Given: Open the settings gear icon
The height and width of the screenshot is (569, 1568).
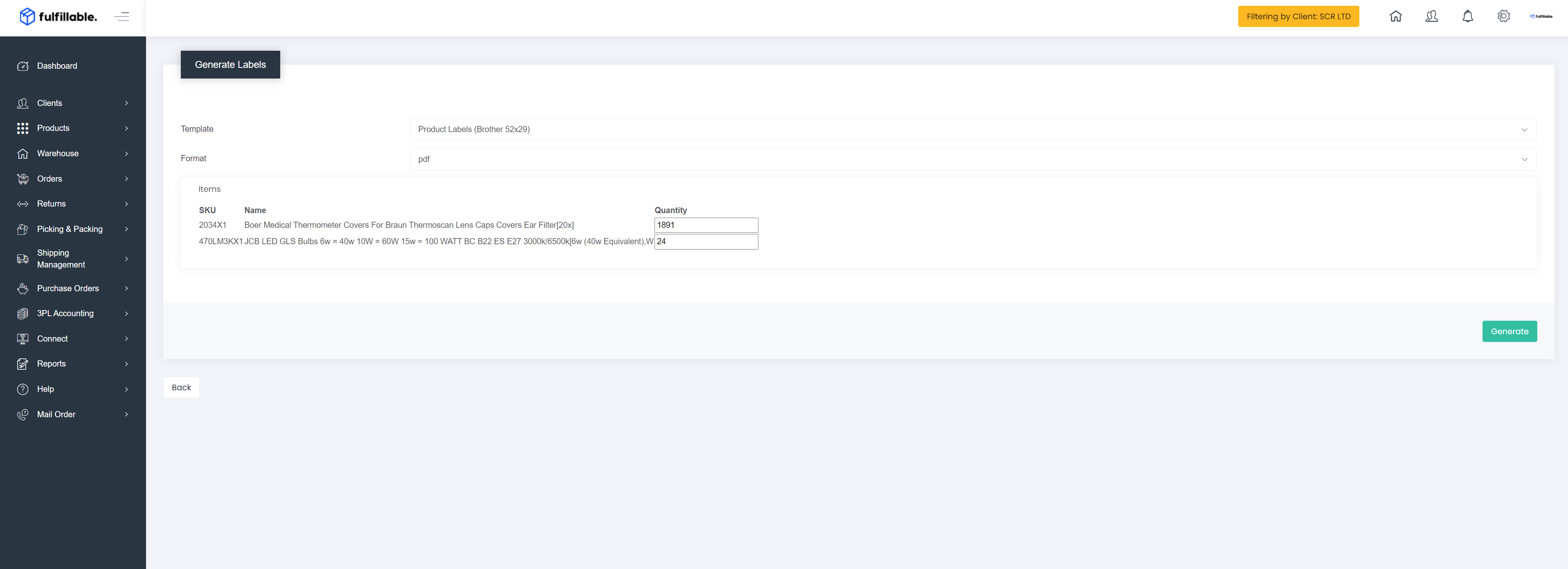Looking at the screenshot, I should tap(1503, 16).
